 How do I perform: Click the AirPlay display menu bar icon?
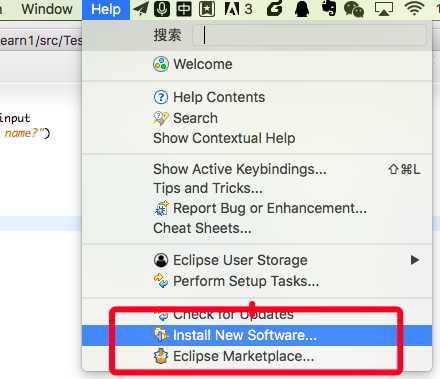coord(384,9)
